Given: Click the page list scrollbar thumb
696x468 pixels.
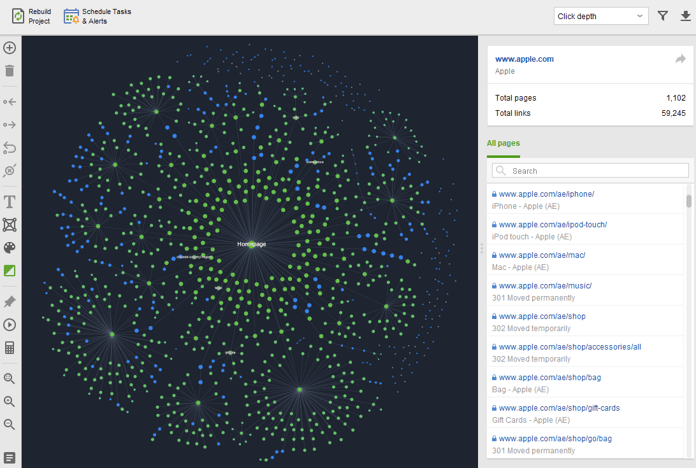Looking at the screenshot, I should point(688,201).
